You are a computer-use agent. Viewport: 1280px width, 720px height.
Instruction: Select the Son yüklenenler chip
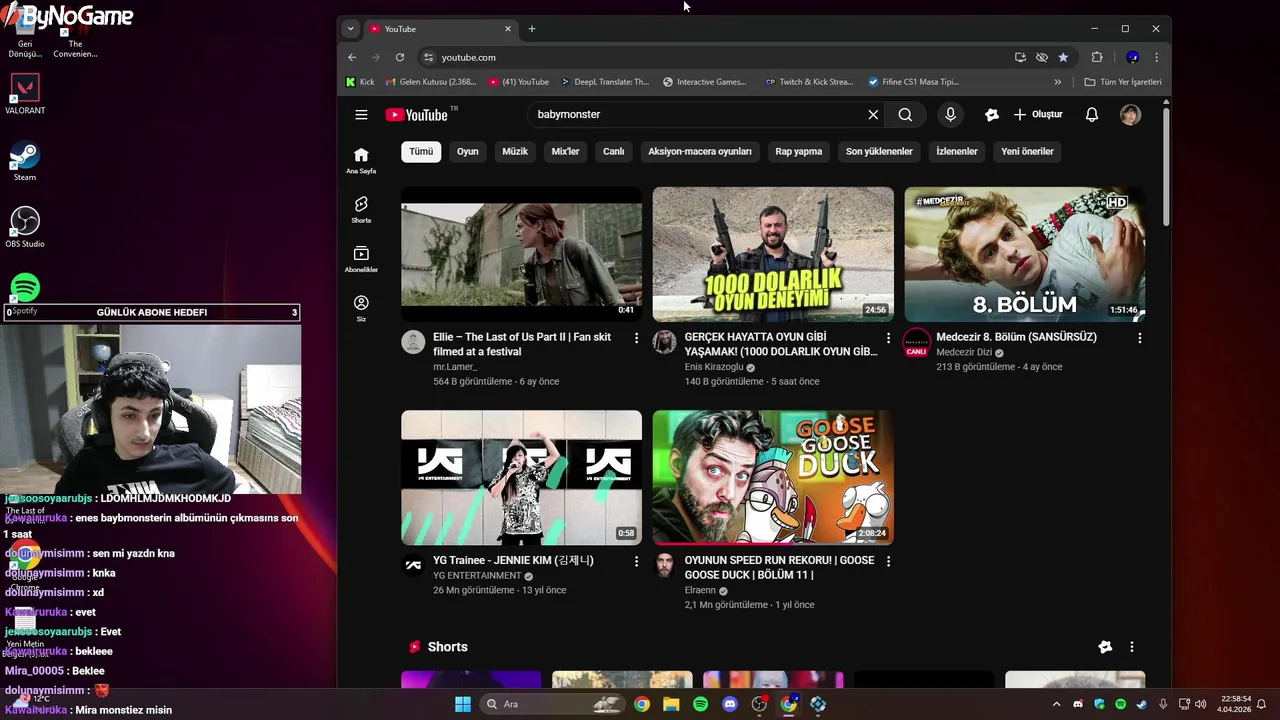[x=879, y=152]
